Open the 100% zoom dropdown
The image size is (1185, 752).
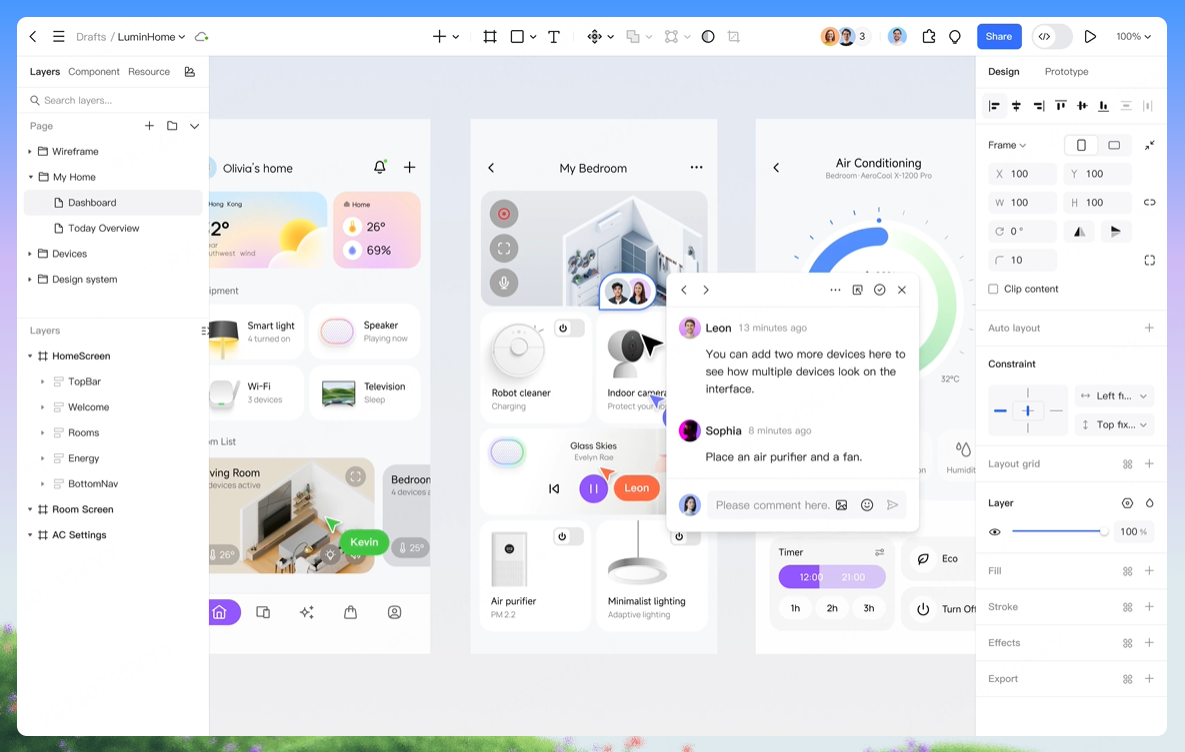pos(1134,36)
